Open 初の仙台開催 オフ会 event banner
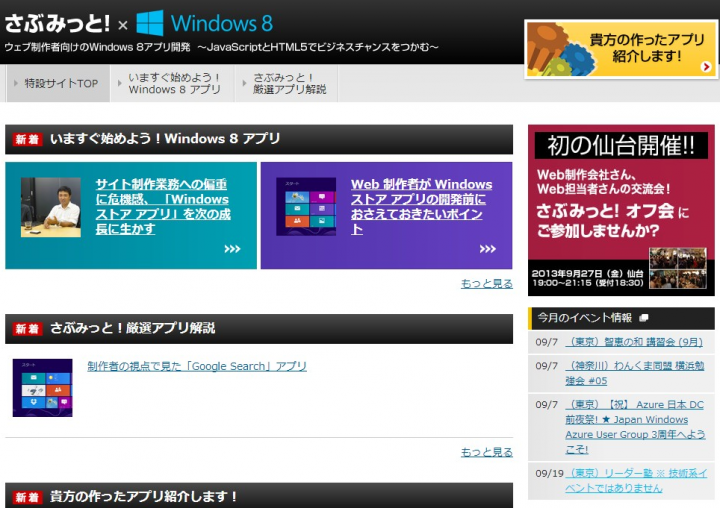 [x=621, y=210]
